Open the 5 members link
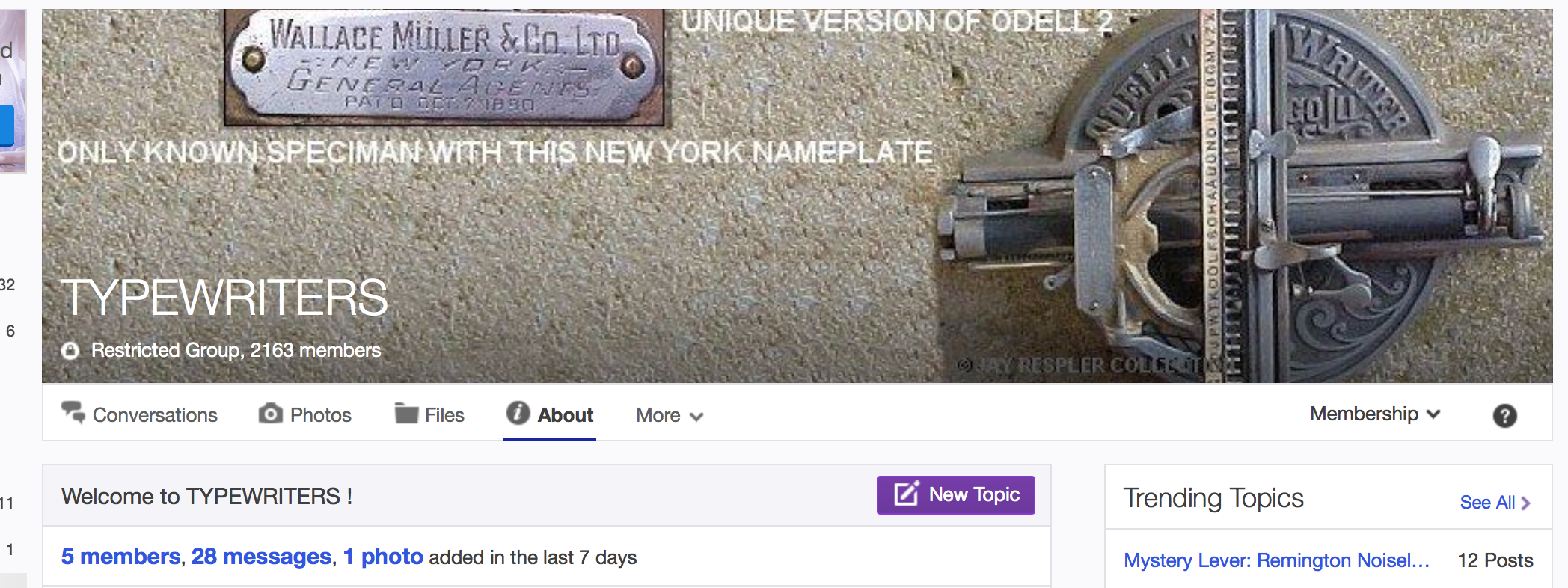The width and height of the screenshot is (1568, 588). [x=120, y=557]
